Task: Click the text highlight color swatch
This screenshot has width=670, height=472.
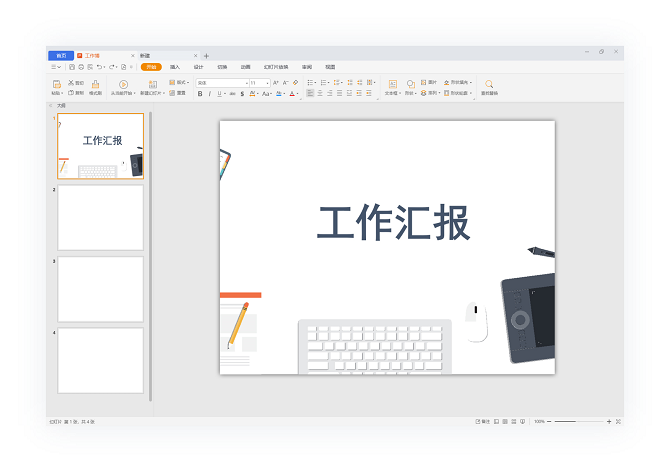Action: 279,94
